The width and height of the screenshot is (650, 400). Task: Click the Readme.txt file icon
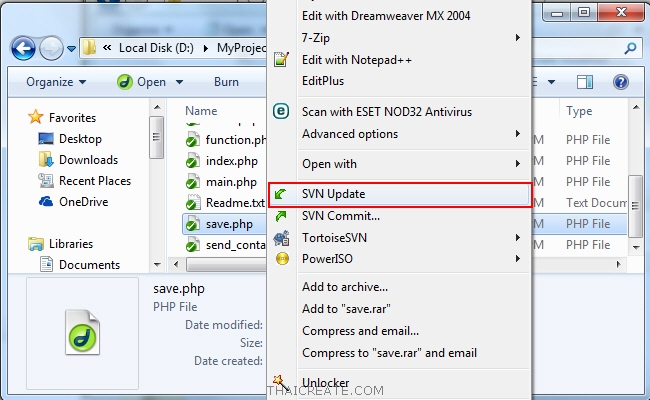click(192, 203)
